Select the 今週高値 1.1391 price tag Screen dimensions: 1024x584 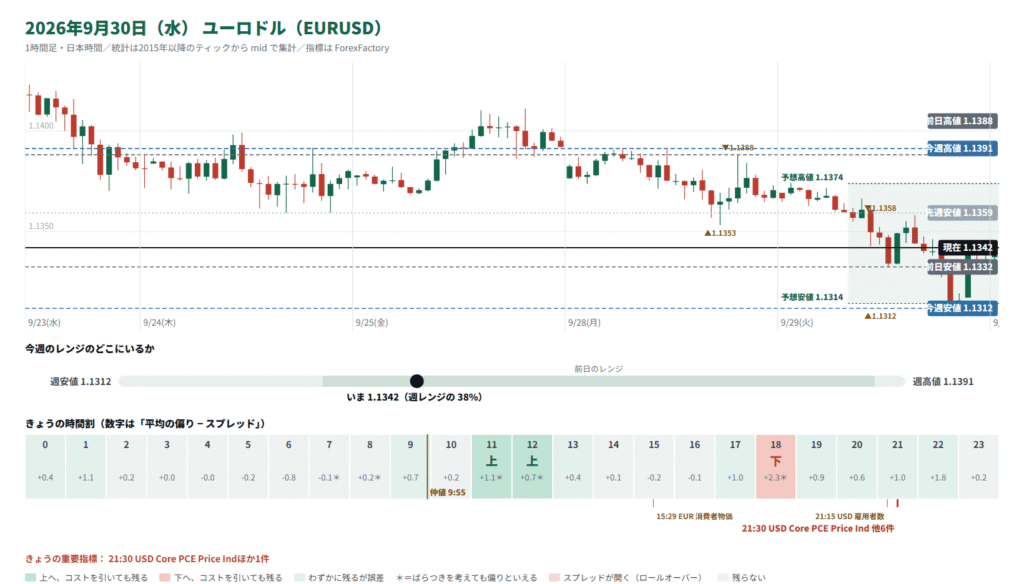point(961,148)
